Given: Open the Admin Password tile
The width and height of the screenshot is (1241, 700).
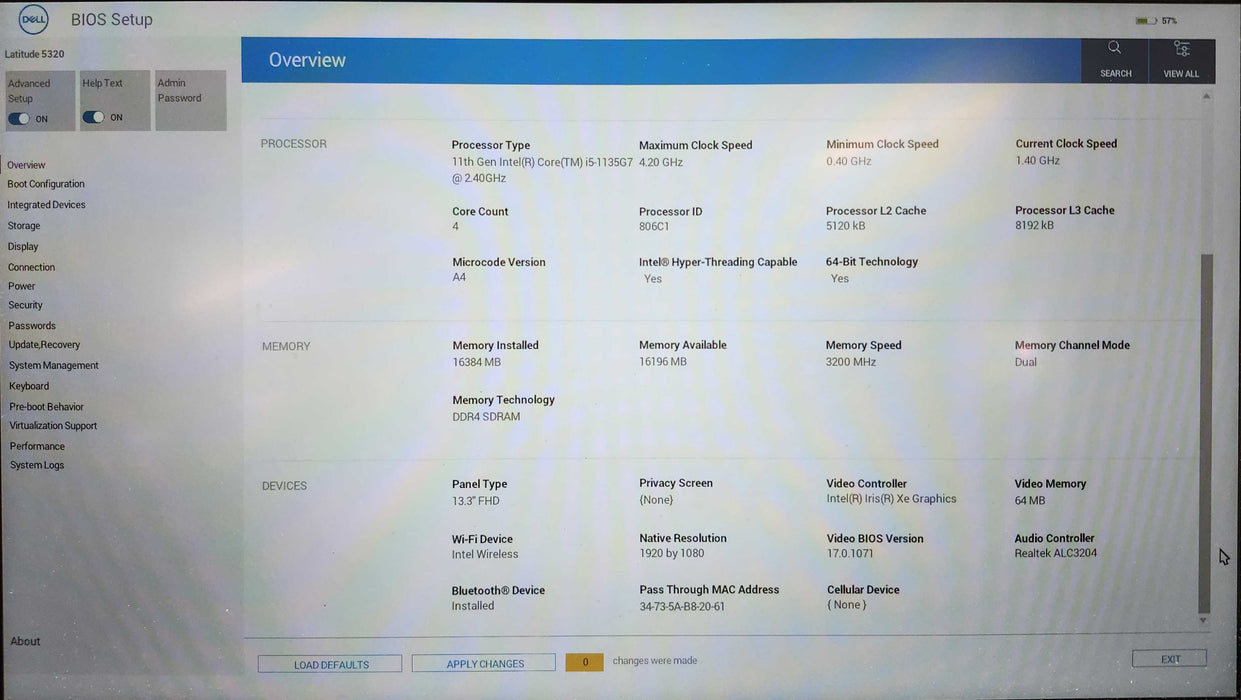Looking at the screenshot, I should (190, 100).
